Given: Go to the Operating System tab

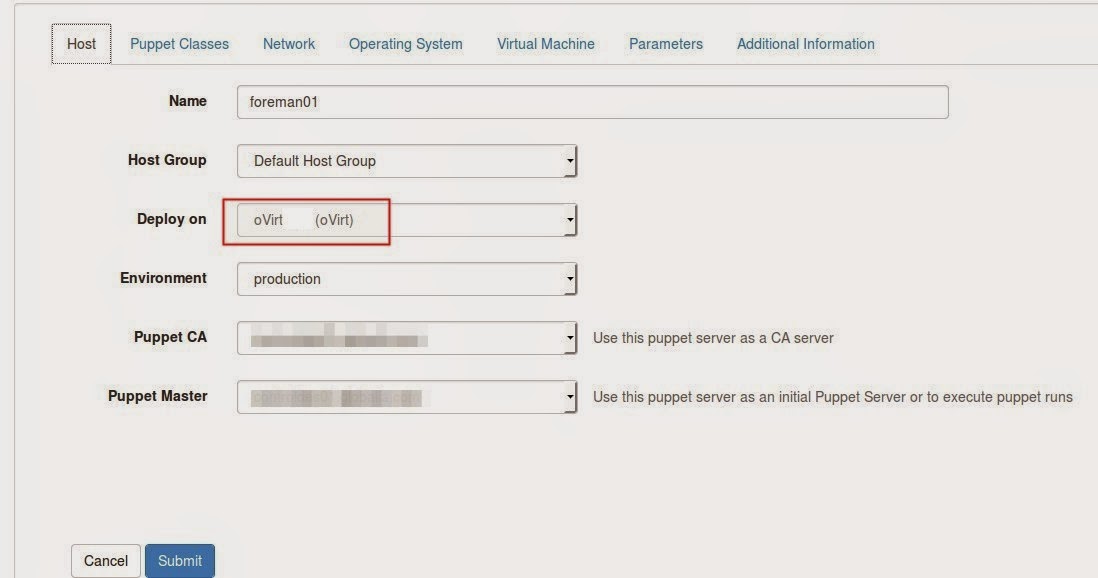Looking at the screenshot, I should 405,44.
